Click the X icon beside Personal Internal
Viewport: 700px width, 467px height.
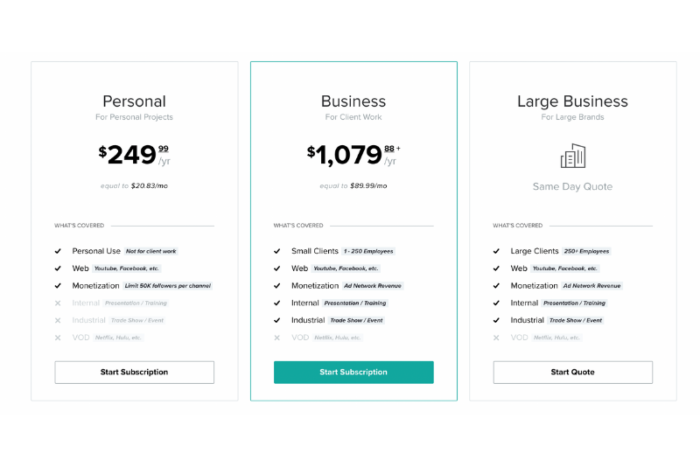point(58,303)
